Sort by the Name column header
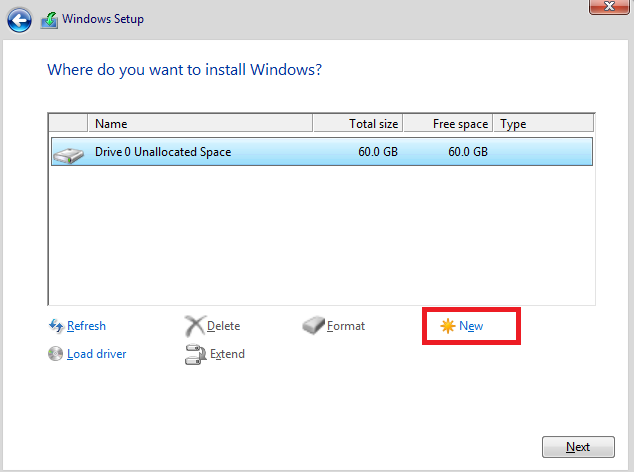The height and width of the screenshot is (472, 634). point(200,123)
